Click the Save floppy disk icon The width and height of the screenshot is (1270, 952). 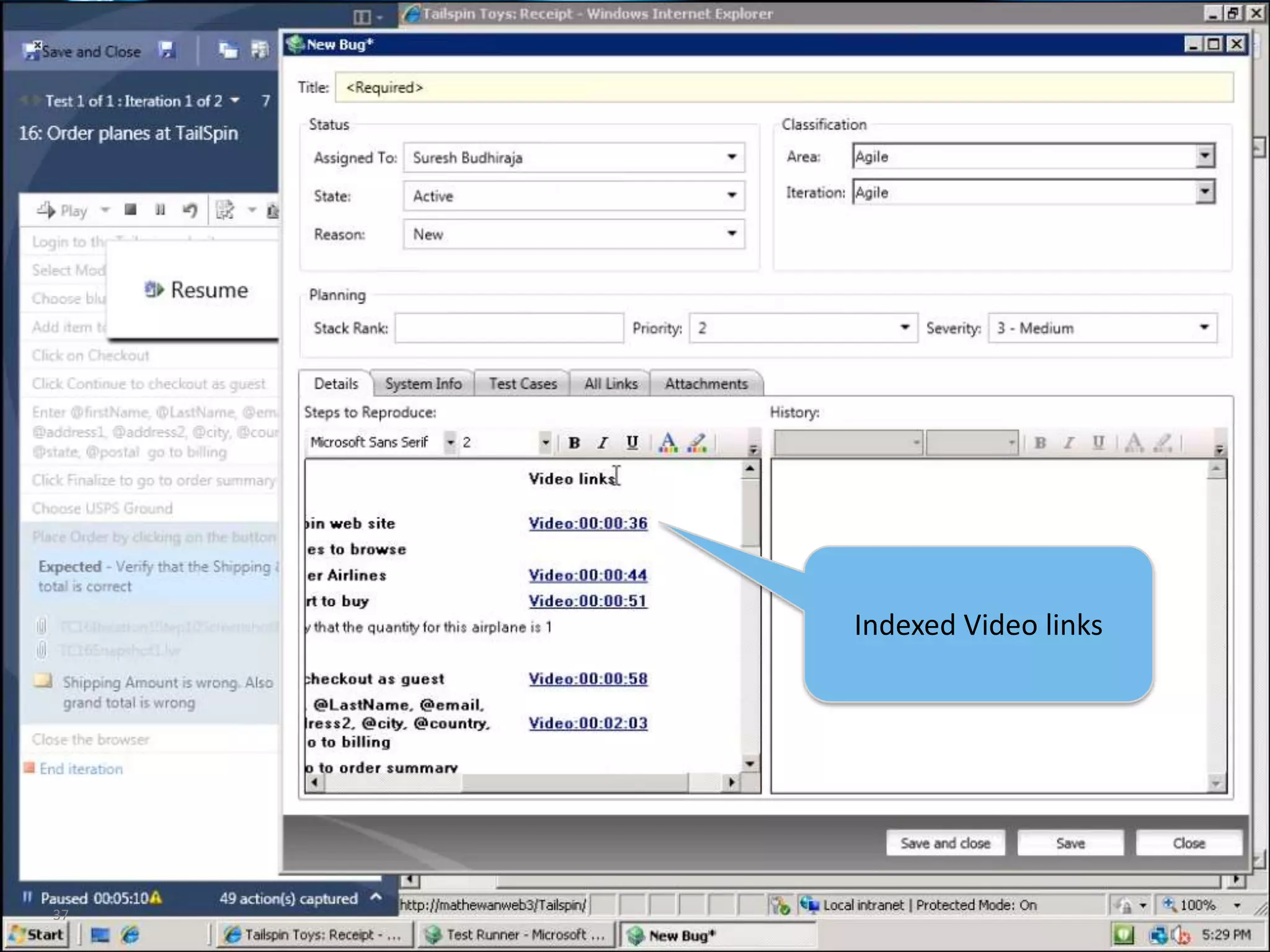tap(166, 51)
